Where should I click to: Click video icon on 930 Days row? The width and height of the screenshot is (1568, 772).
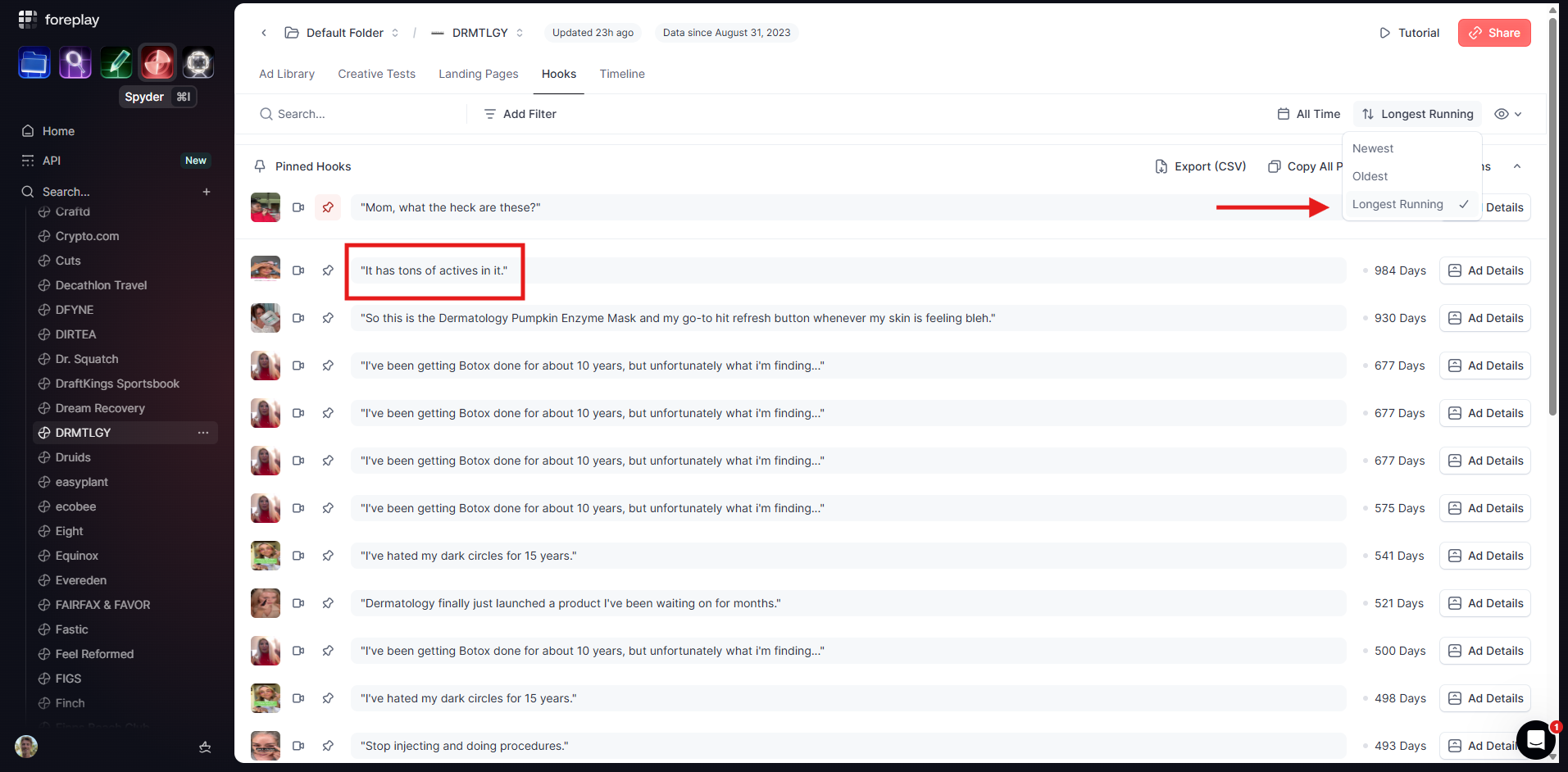coord(298,318)
